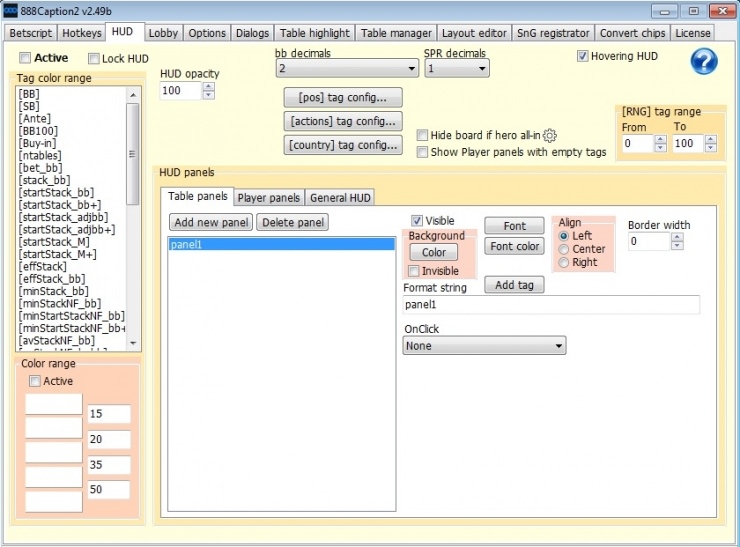Enable the Color range Active checkbox
740x547 pixels.
tap(35, 381)
